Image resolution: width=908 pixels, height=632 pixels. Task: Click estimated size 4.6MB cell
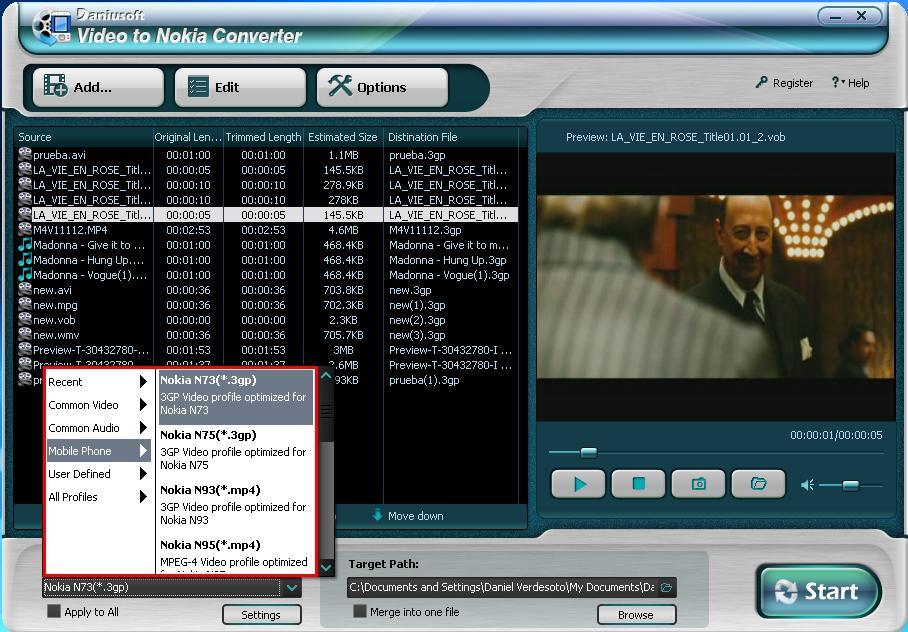coord(343,230)
